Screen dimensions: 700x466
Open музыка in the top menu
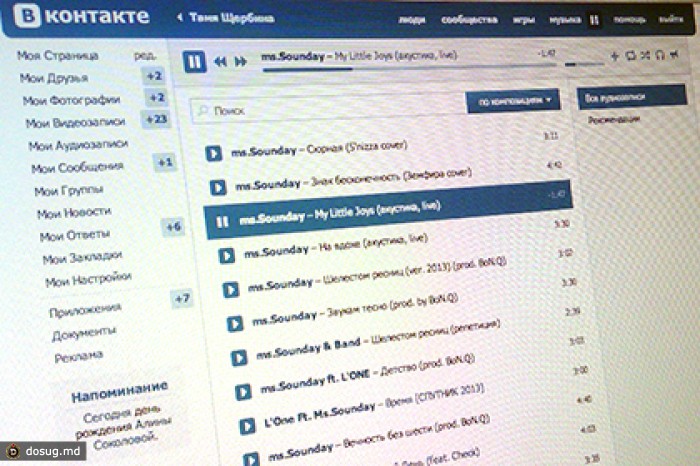pyautogui.click(x=565, y=20)
